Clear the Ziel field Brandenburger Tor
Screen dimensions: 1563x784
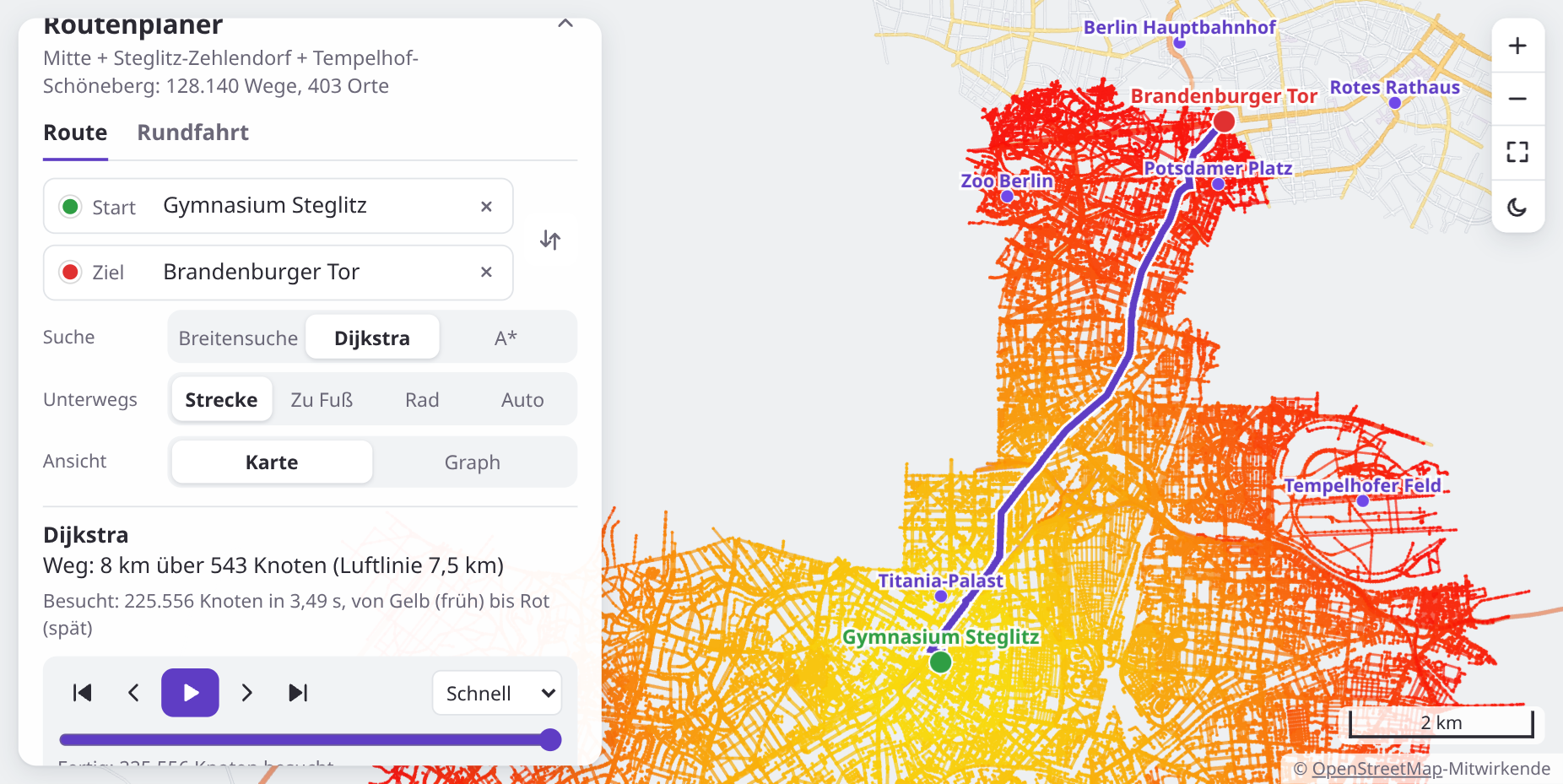[486, 272]
